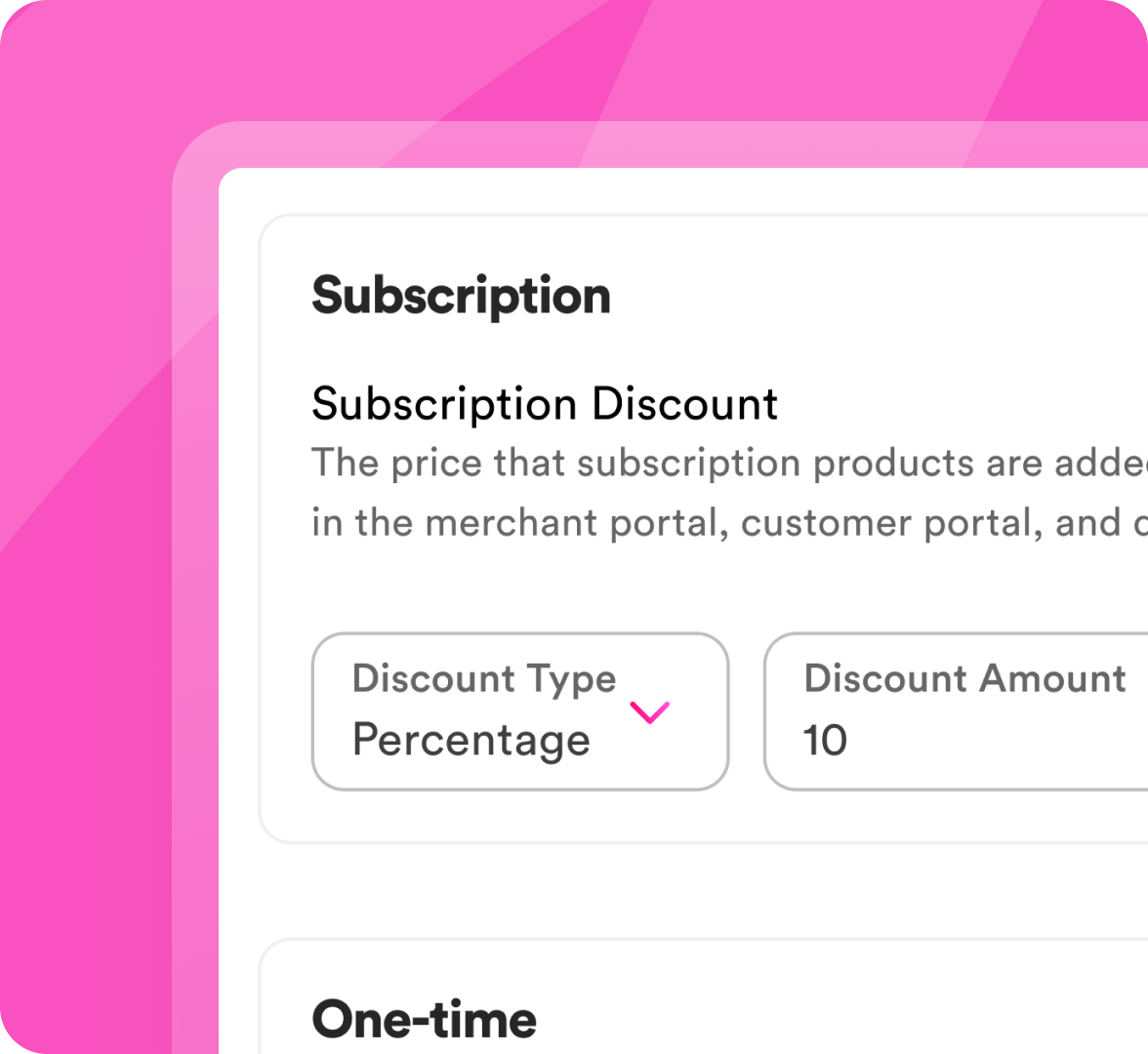Click the Subscription Discount label
The width and height of the screenshot is (1148, 1054).
coord(545,404)
